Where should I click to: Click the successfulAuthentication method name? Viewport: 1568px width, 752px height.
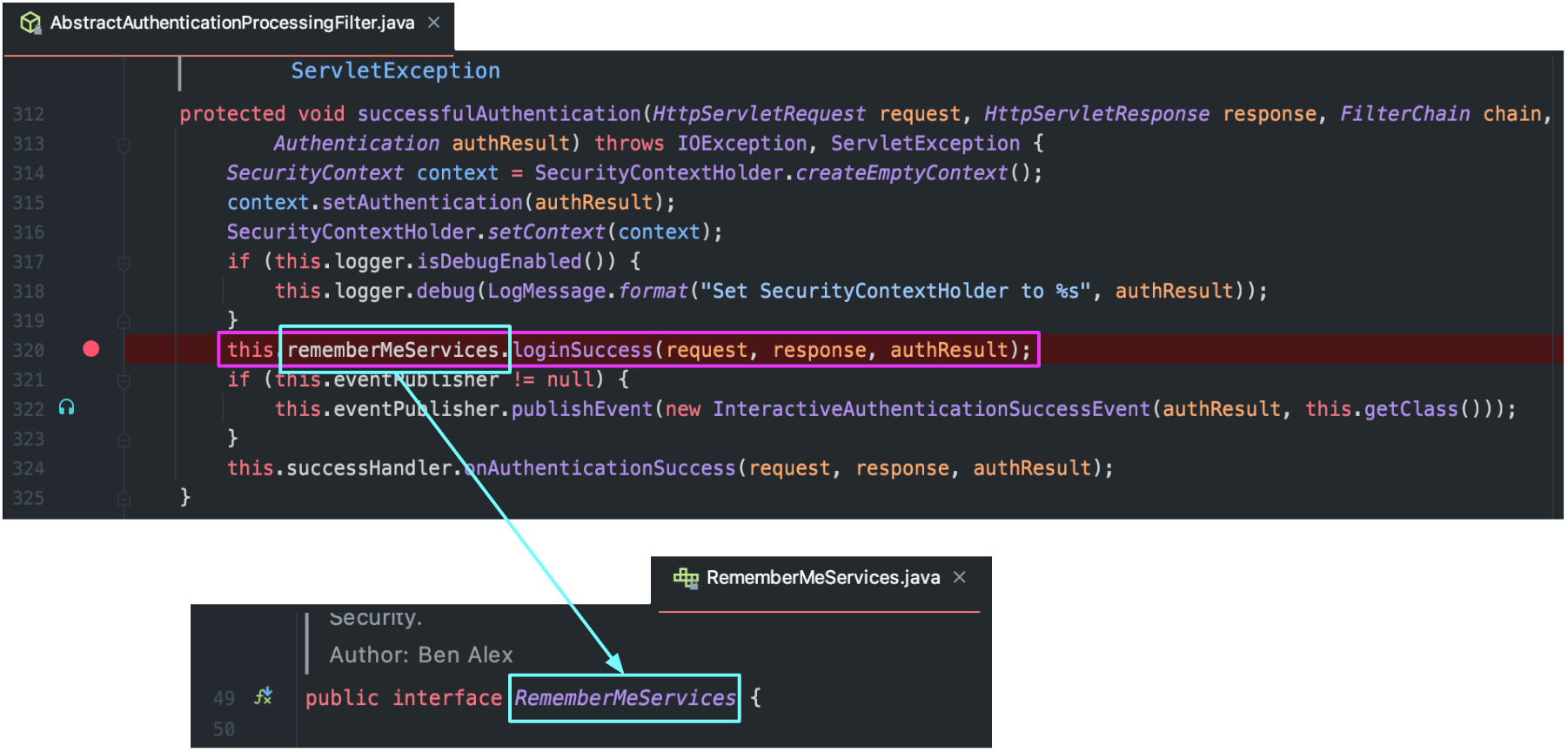(499, 114)
